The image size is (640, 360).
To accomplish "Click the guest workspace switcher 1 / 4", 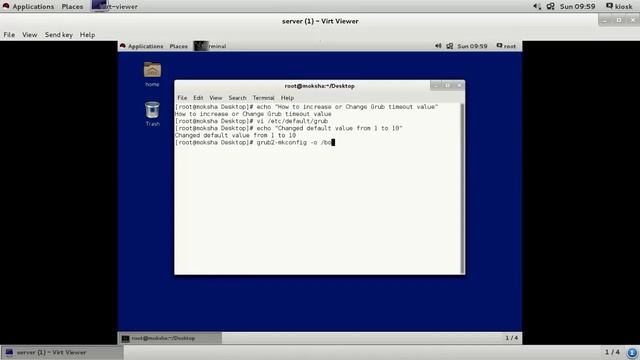I will pos(511,338).
